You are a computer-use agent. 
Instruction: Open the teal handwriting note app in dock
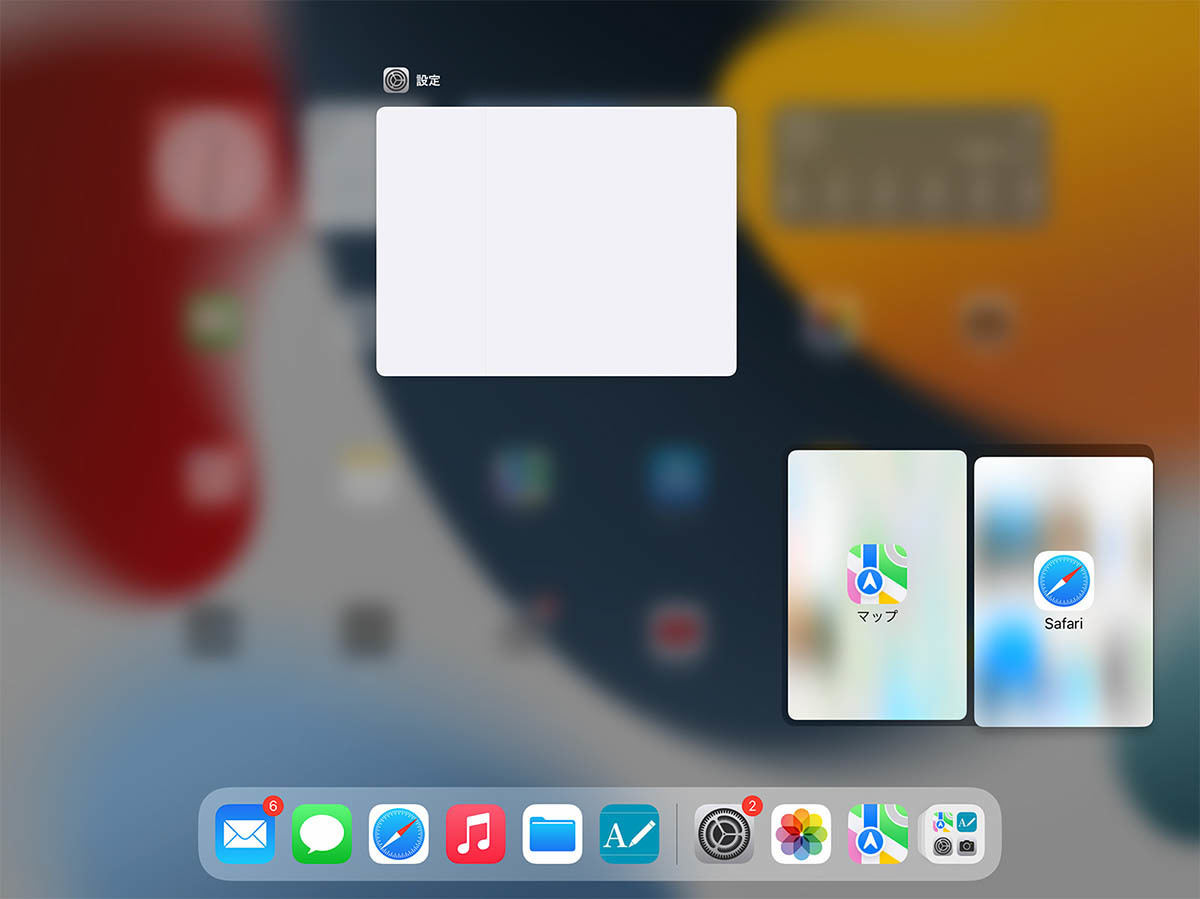coord(630,833)
